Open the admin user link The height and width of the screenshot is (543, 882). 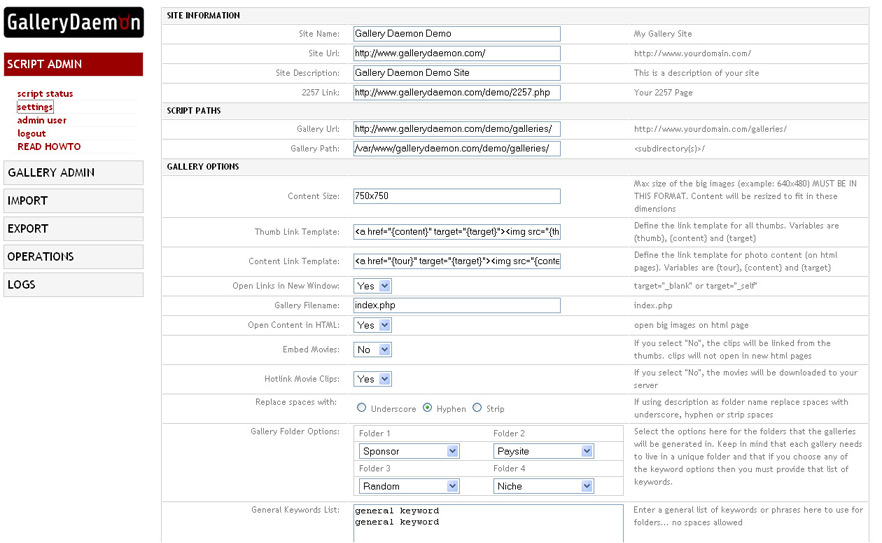tap(42, 120)
